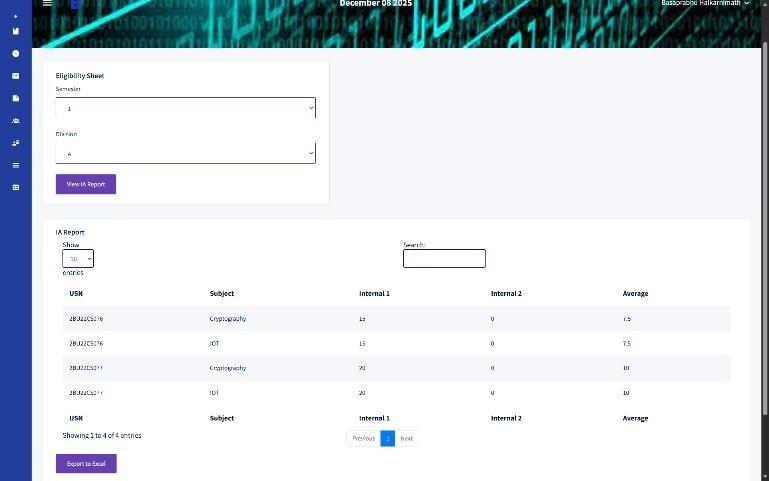Open the Show entries count dropdown

tap(78, 258)
